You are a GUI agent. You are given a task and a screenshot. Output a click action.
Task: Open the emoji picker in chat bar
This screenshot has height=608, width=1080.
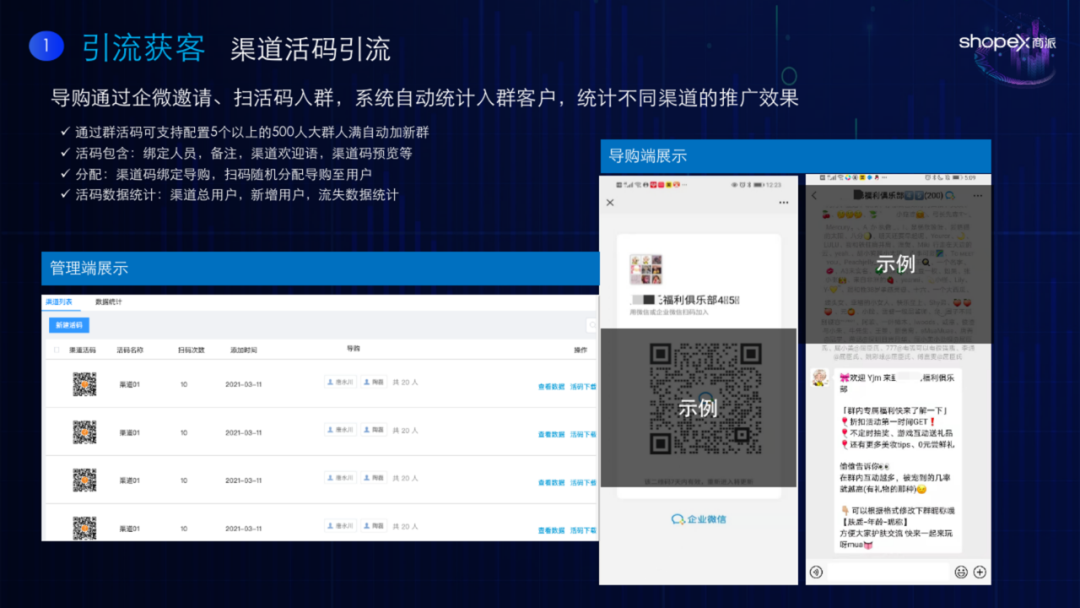pos(961,572)
